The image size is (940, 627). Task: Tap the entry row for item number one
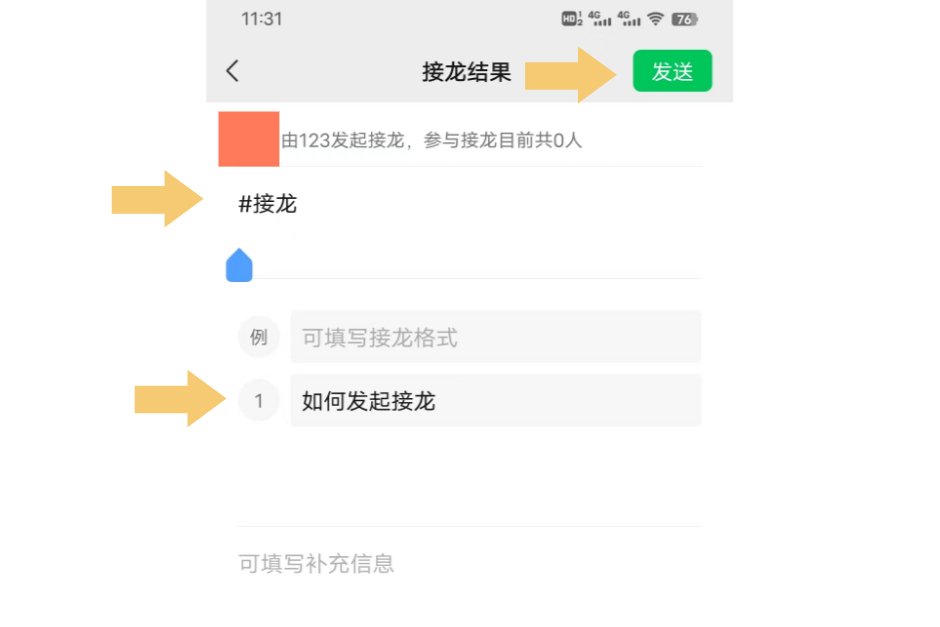click(x=470, y=400)
